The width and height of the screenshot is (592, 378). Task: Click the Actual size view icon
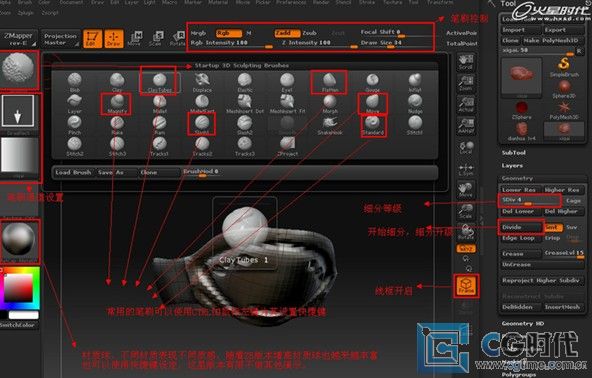(466, 104)
